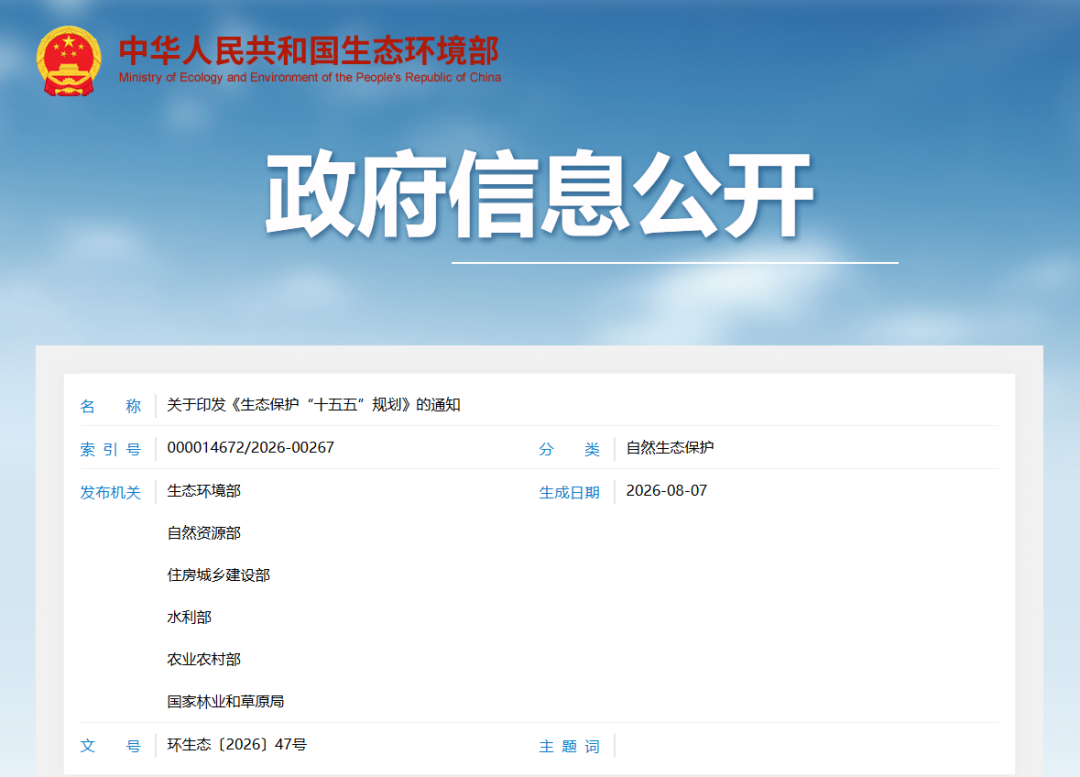Select issuing agency 住房城乡建设部
The image size is (1080, 777).
point(218,574)
